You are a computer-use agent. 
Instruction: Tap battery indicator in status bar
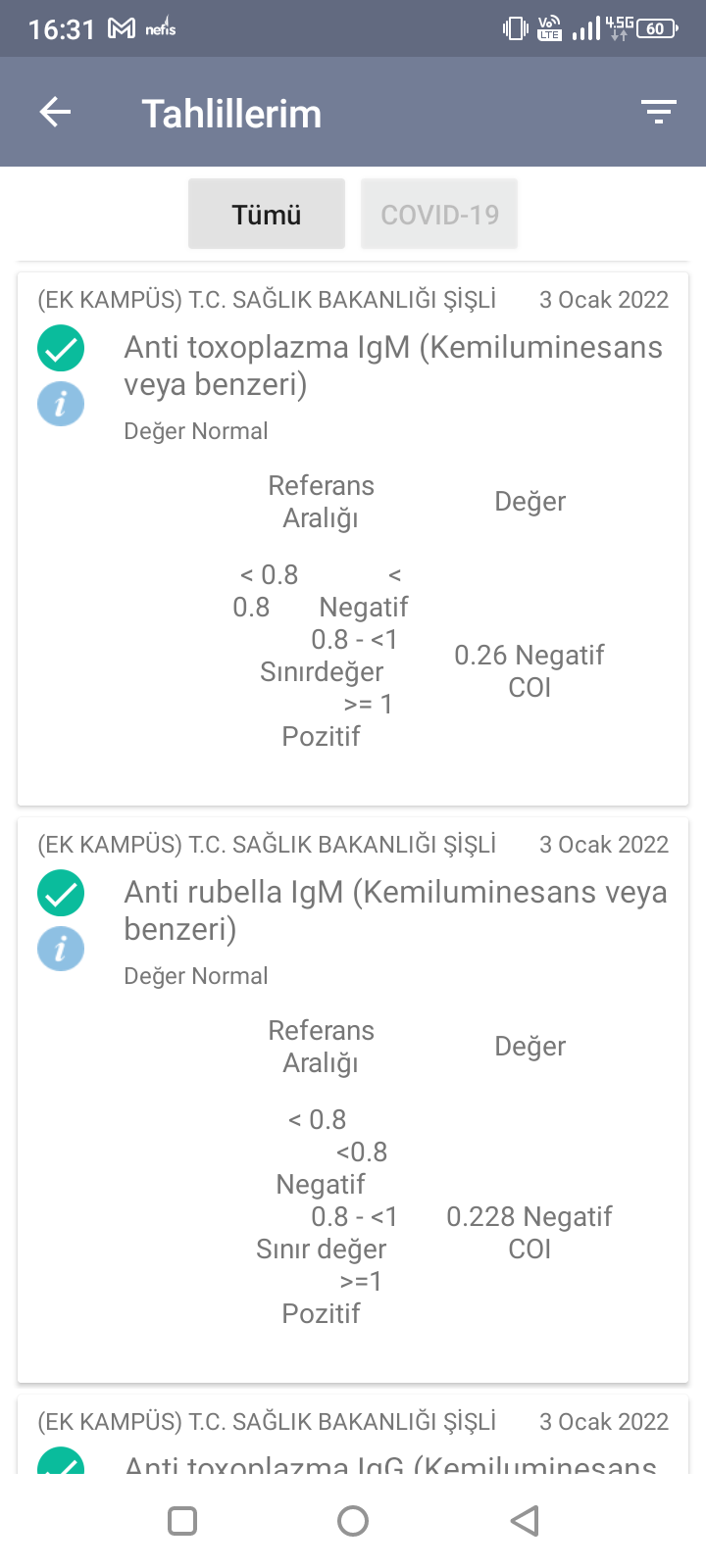[x=657, y=28]
